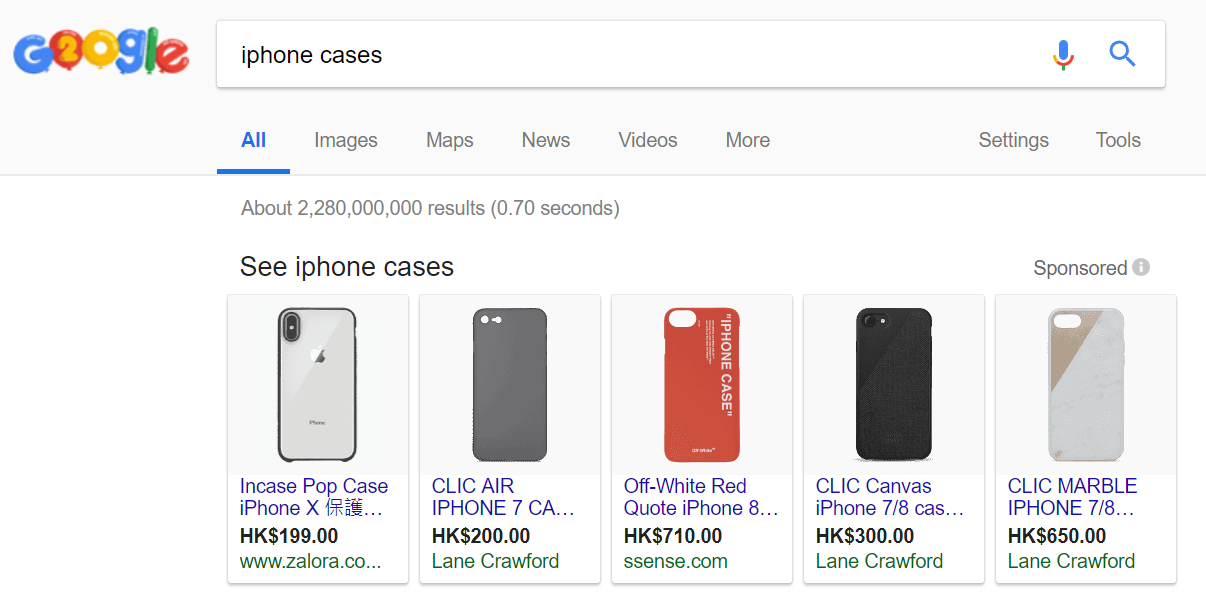The width and height of the screenshot is (1206, 616).
Task: Open the Incase Pop Case product image
Action: (318, 384)
